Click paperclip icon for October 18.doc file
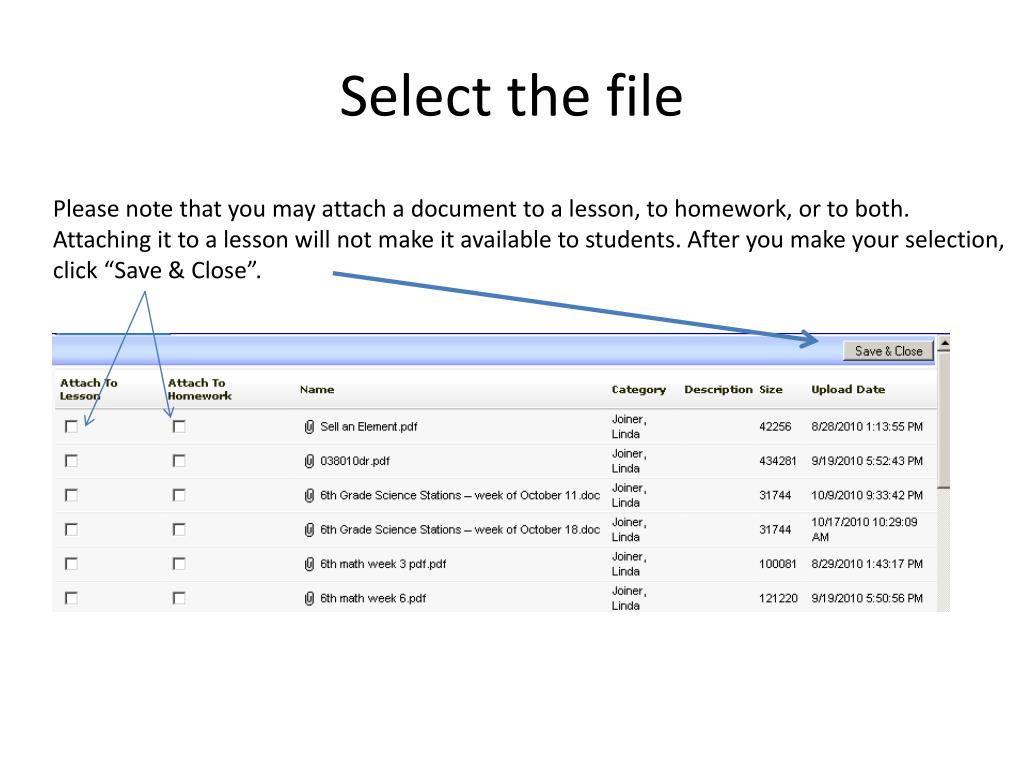Viewport: 1024px width, 768px height. click(310, 530)
